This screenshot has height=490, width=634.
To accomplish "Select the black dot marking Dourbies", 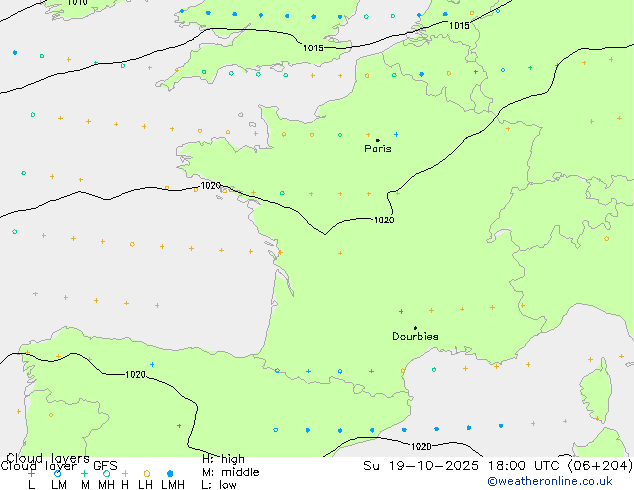I will 415,328.
